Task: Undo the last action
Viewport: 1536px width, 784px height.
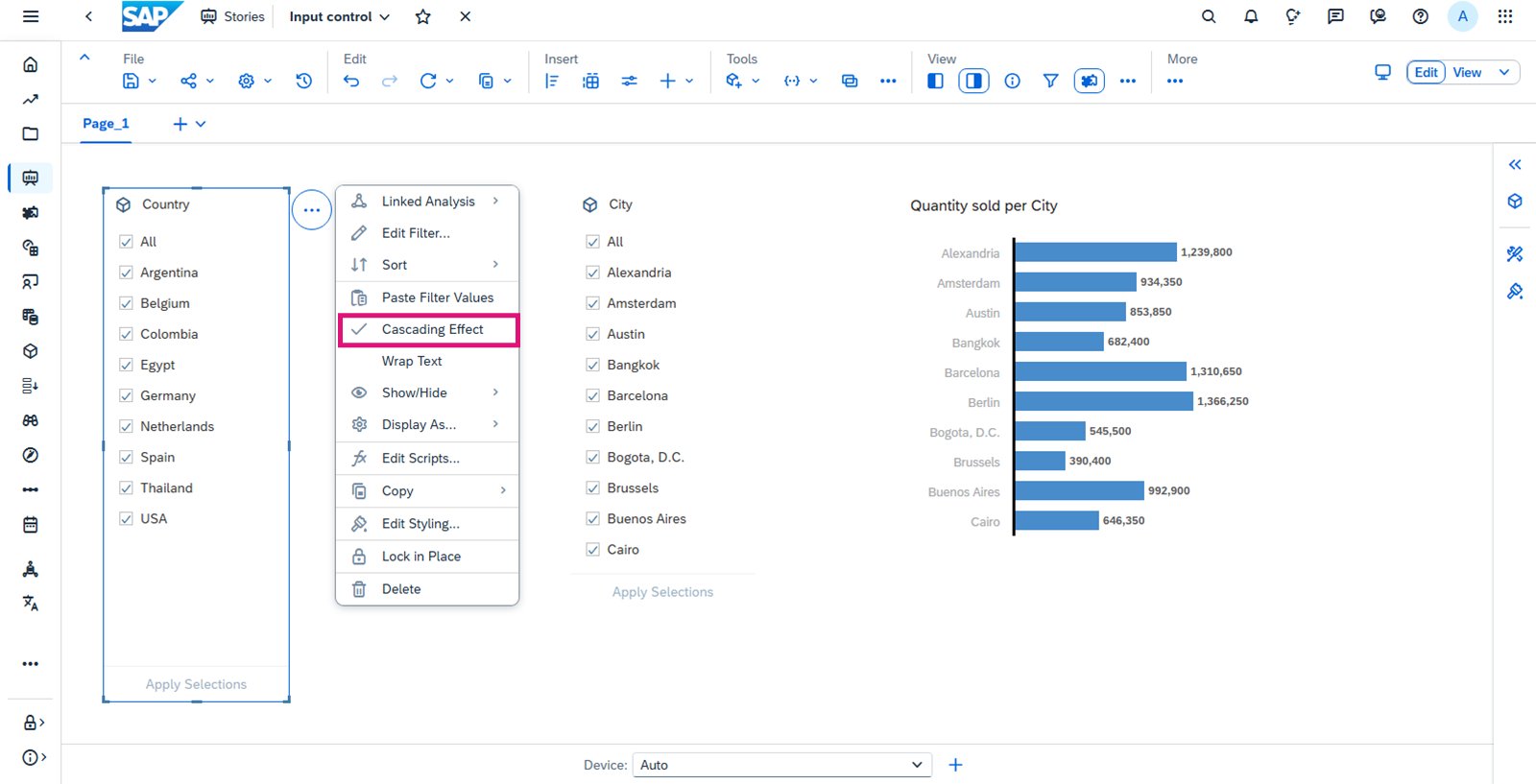Action: click(351, 82)
